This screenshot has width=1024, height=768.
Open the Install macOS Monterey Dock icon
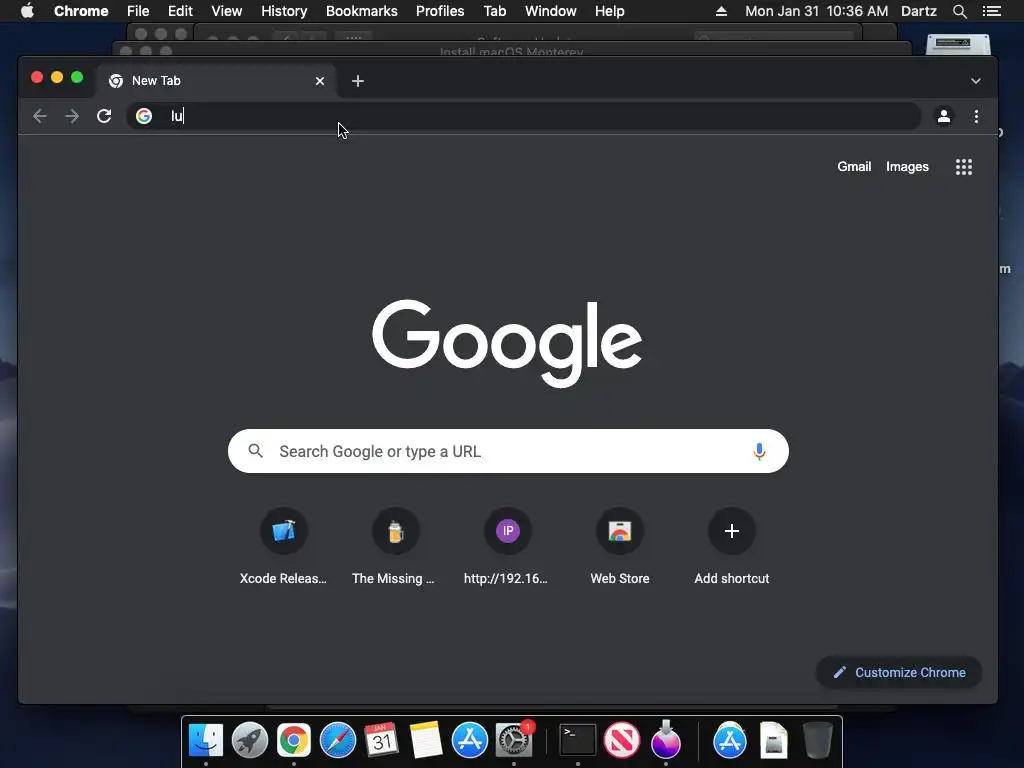point(665,739)
